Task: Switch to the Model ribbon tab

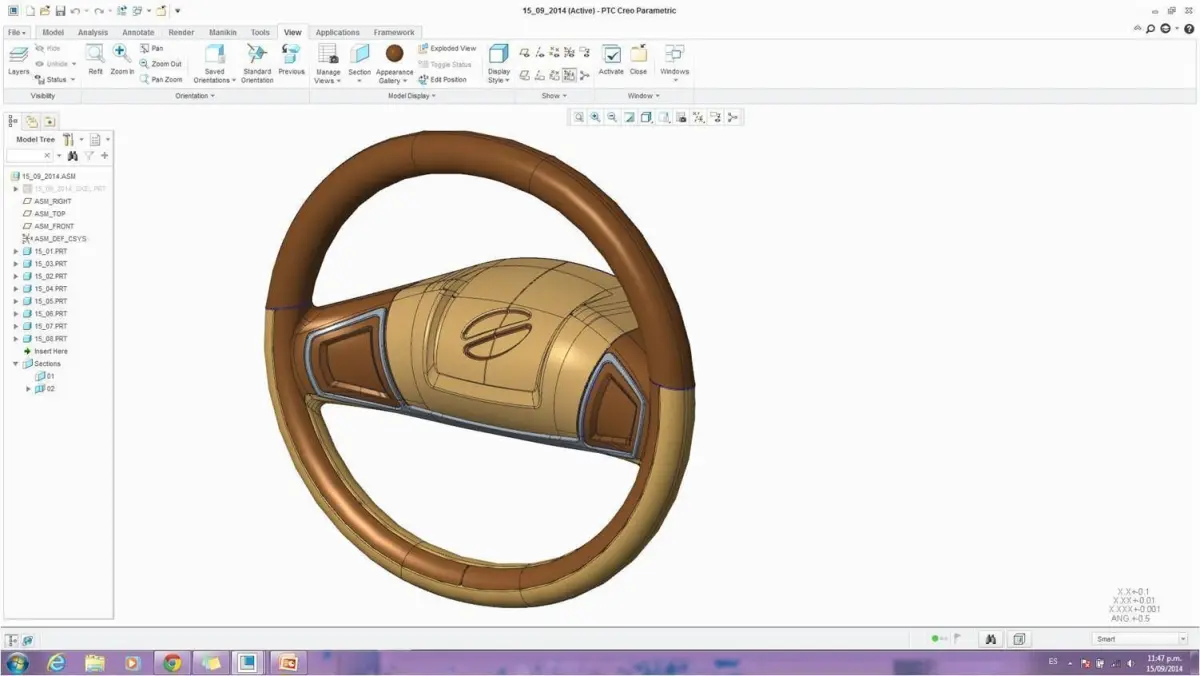Action: tap(53, 32)
